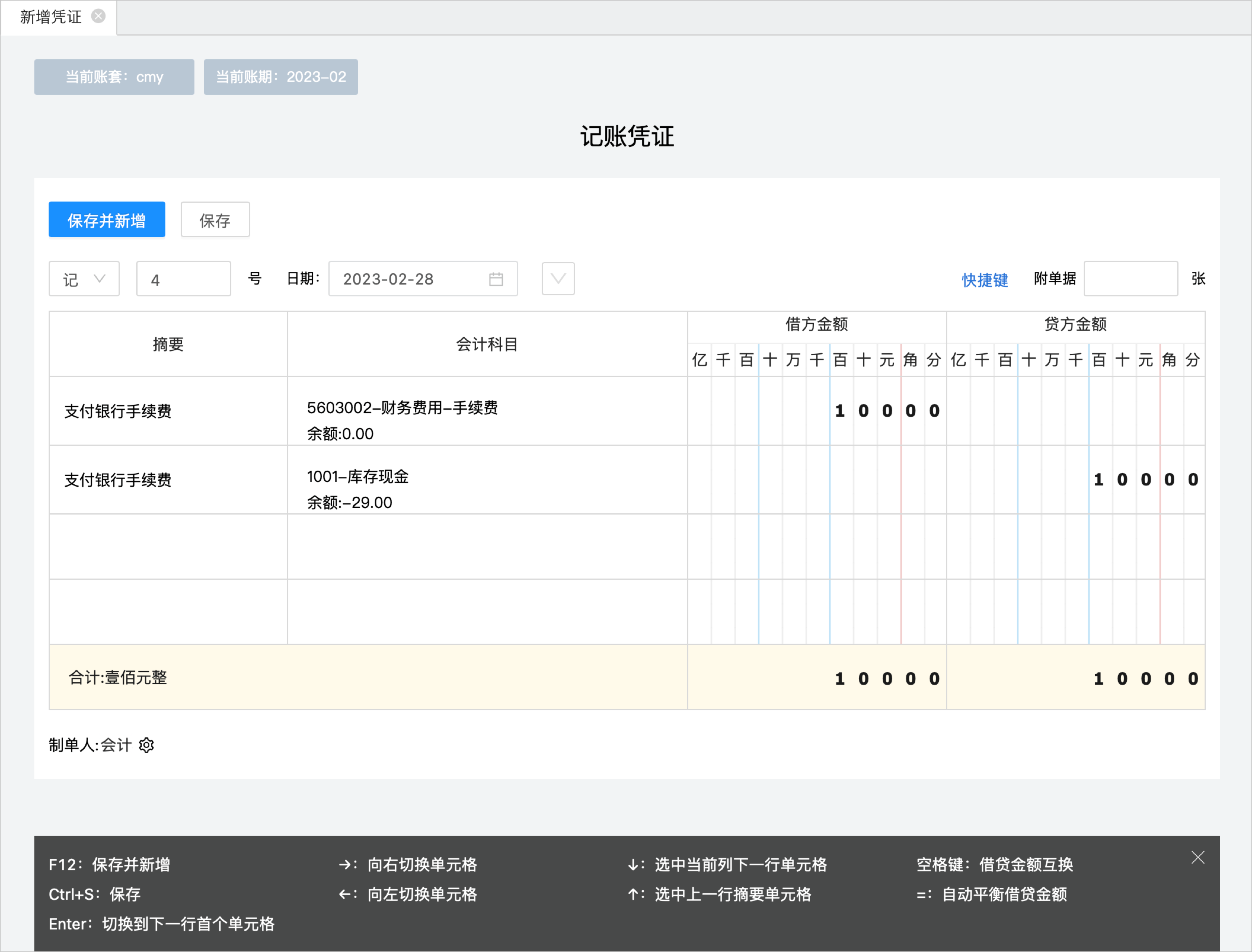Image resolution: width=1252 pixels, height=952 pixels.
Task: Open the 快捷键 shortcuts link
Action: pos(984,279)
